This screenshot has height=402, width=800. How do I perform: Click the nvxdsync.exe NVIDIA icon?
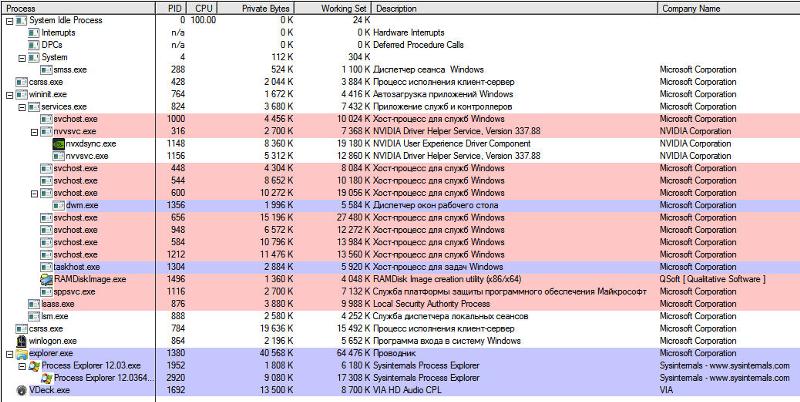pos(59,144)
